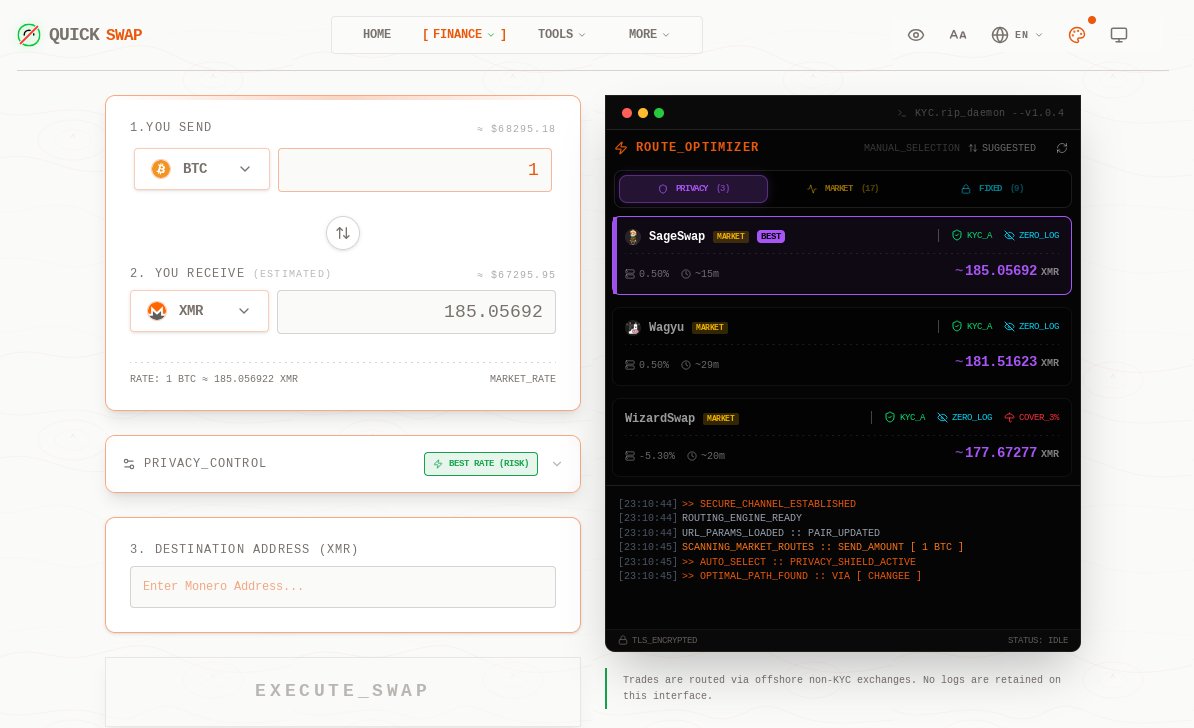Switch to the PRIVACY (3) tab
Screen dimensions: 1194x728
pyautogui.click(x=693, y=189)
